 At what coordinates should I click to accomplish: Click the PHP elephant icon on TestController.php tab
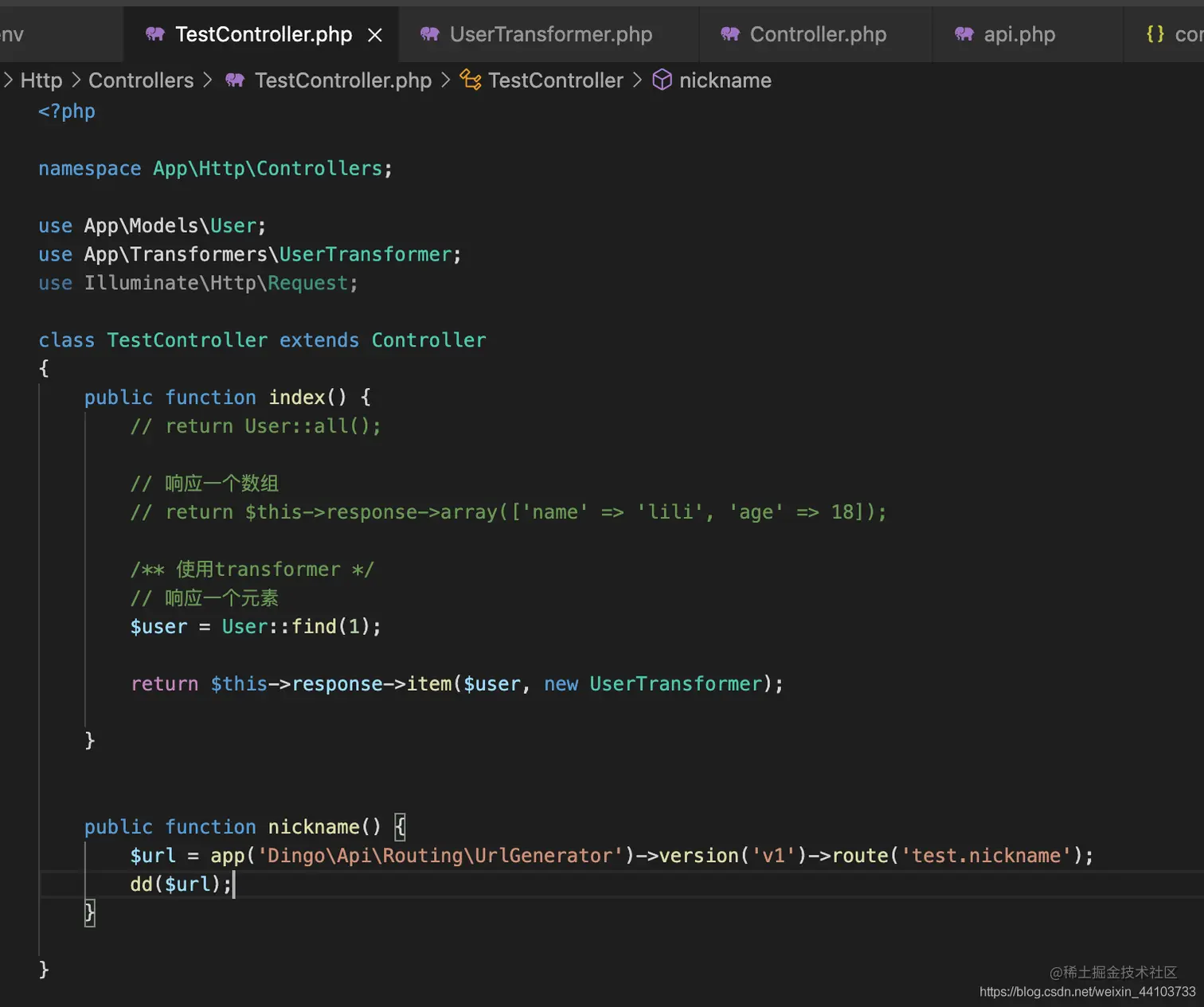[155, 34]
